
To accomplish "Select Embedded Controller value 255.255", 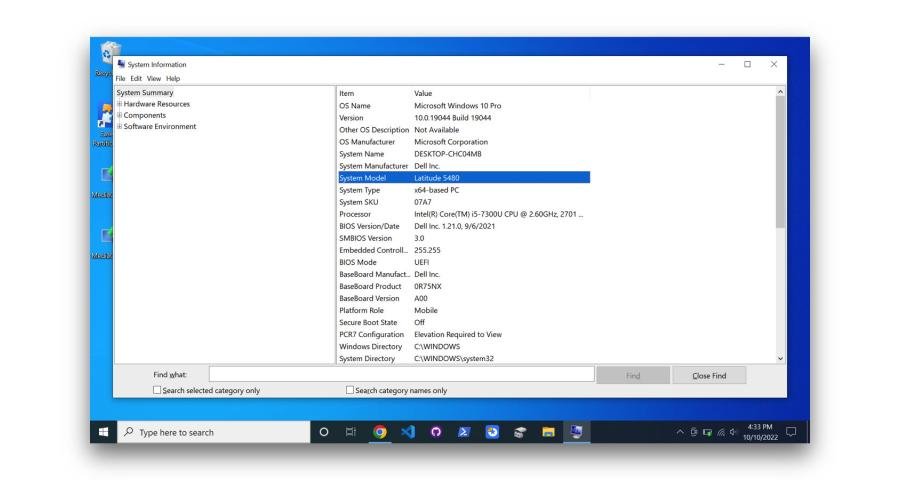I will 427,250.
